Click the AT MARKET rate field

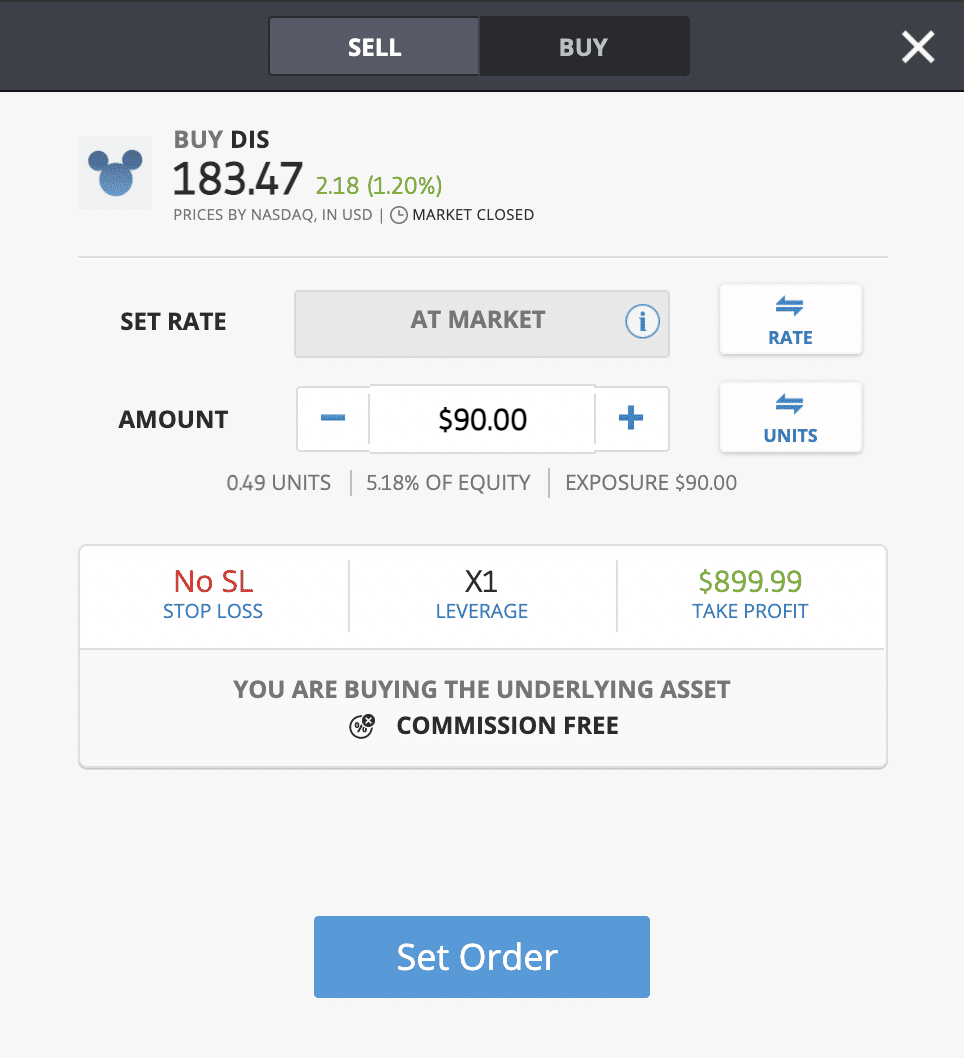pyautogui.click(x=482, y=324)
